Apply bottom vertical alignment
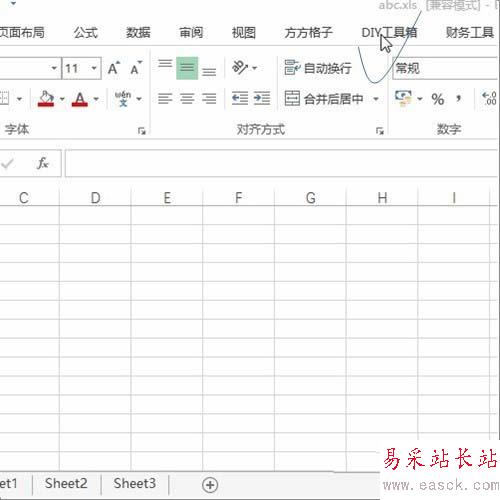The image size is (500, 500). pos(209,71)
